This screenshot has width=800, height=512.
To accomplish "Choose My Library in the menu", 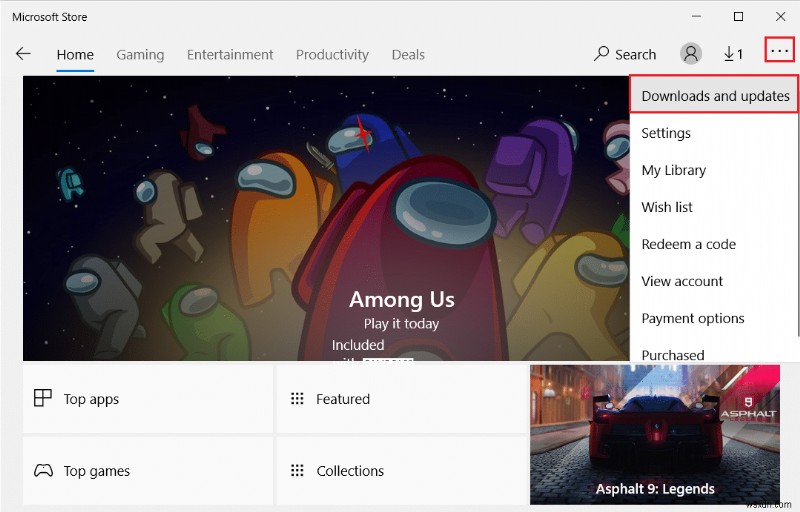I will click(x=673, y=170).
